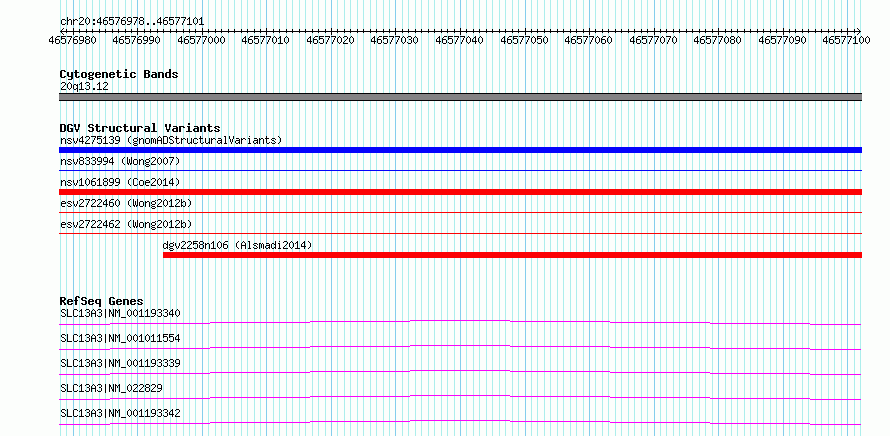Open nsv1061899 (Coe2014) variant label
The image size is (890, 436).
(120, 182)
